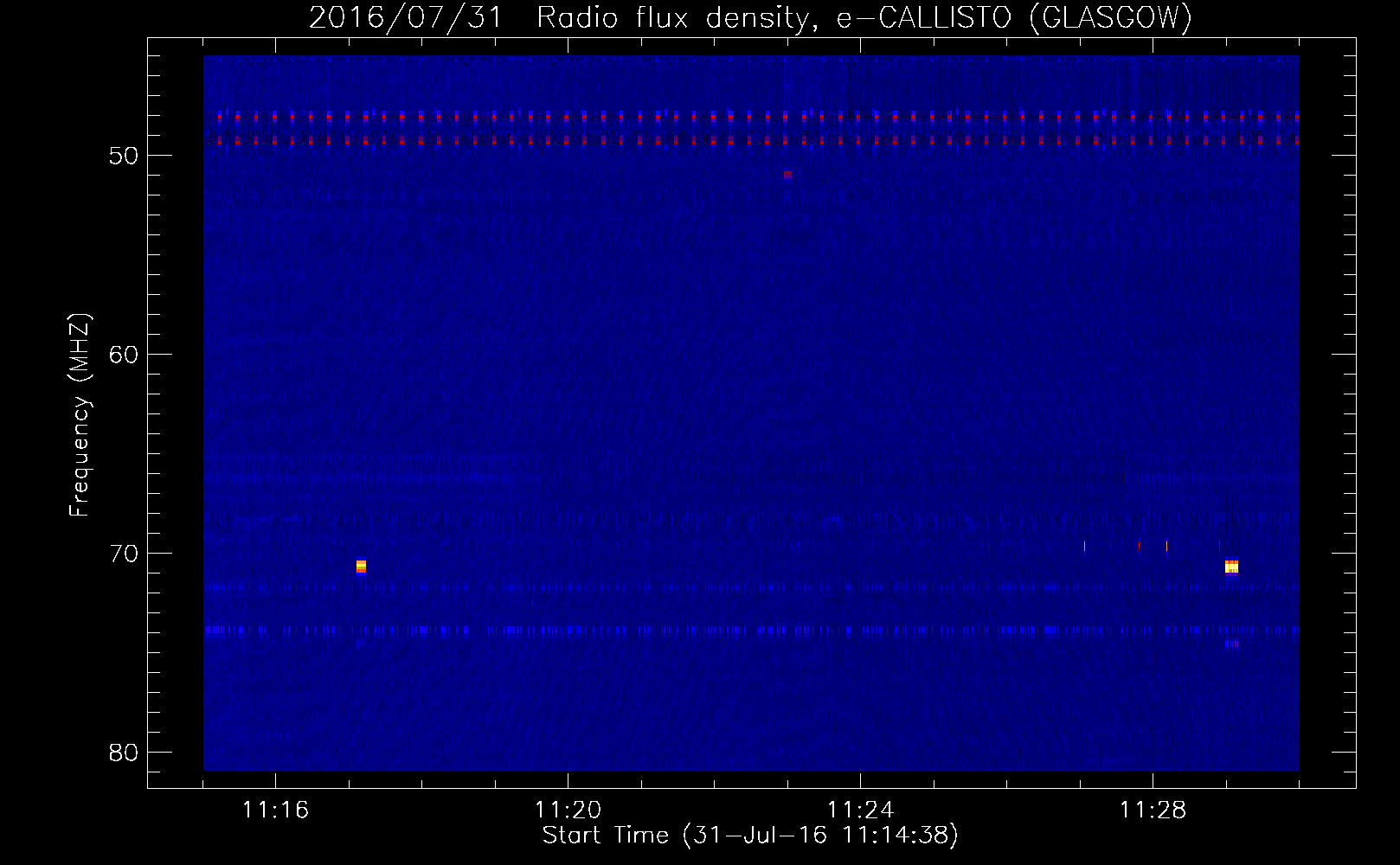Click the "Frequency (MHZ)" axis label
The height and width of the screenshot is (865, 1400).
tap(80, 415)
